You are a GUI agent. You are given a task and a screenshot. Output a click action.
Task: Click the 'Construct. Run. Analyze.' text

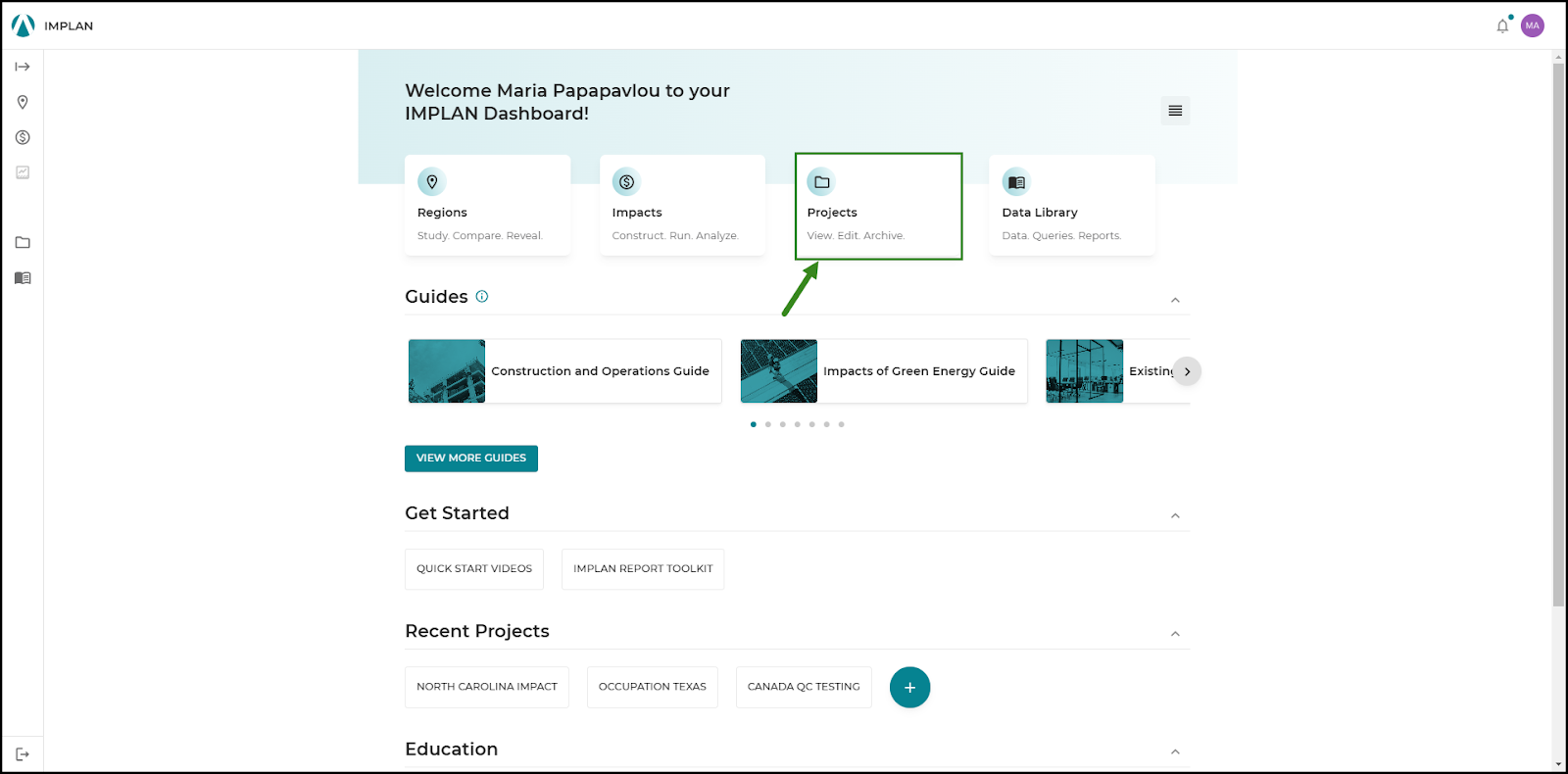[675, 236]
